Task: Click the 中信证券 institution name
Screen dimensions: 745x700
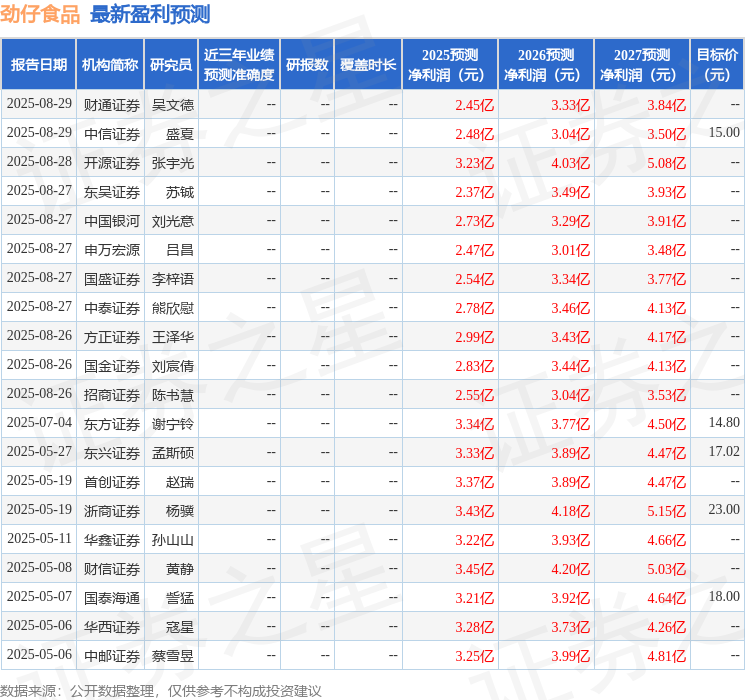Action: [112, 133]
